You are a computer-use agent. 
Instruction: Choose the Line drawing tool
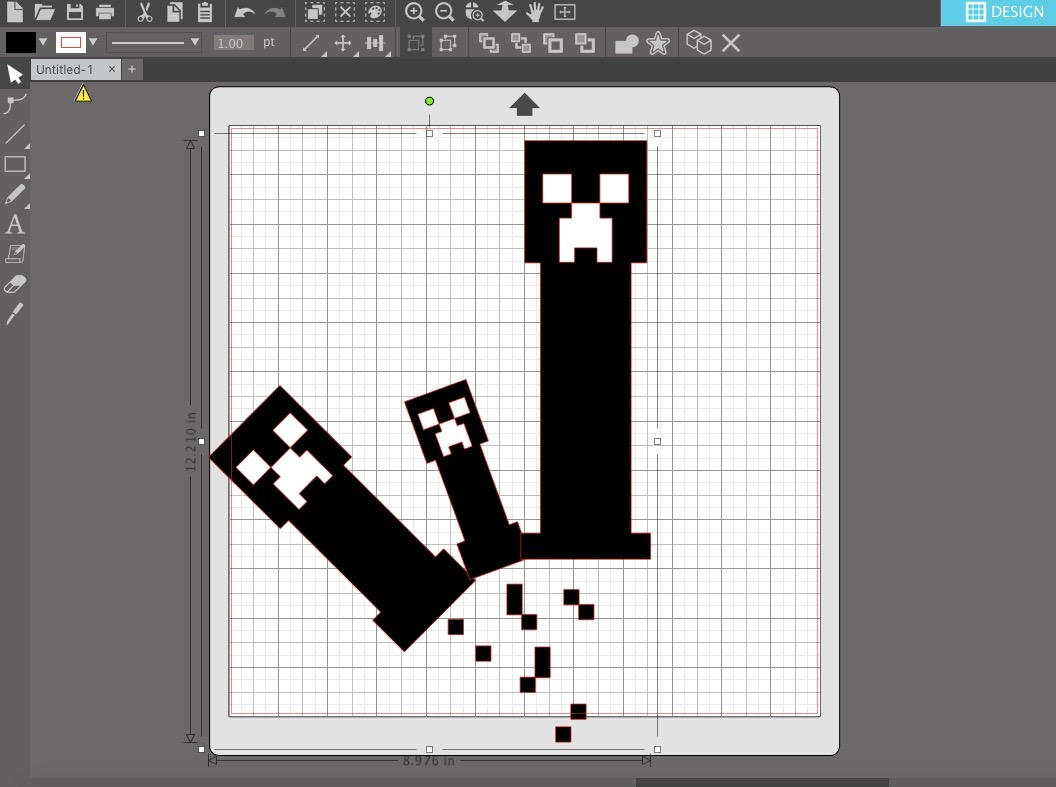[x=15, y=134]
